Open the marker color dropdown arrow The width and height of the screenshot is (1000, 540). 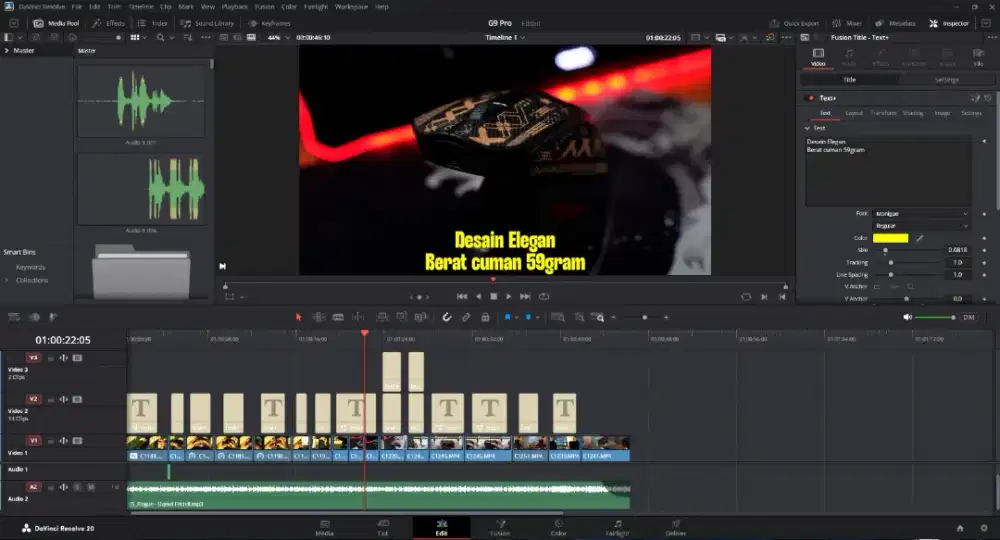537,317
